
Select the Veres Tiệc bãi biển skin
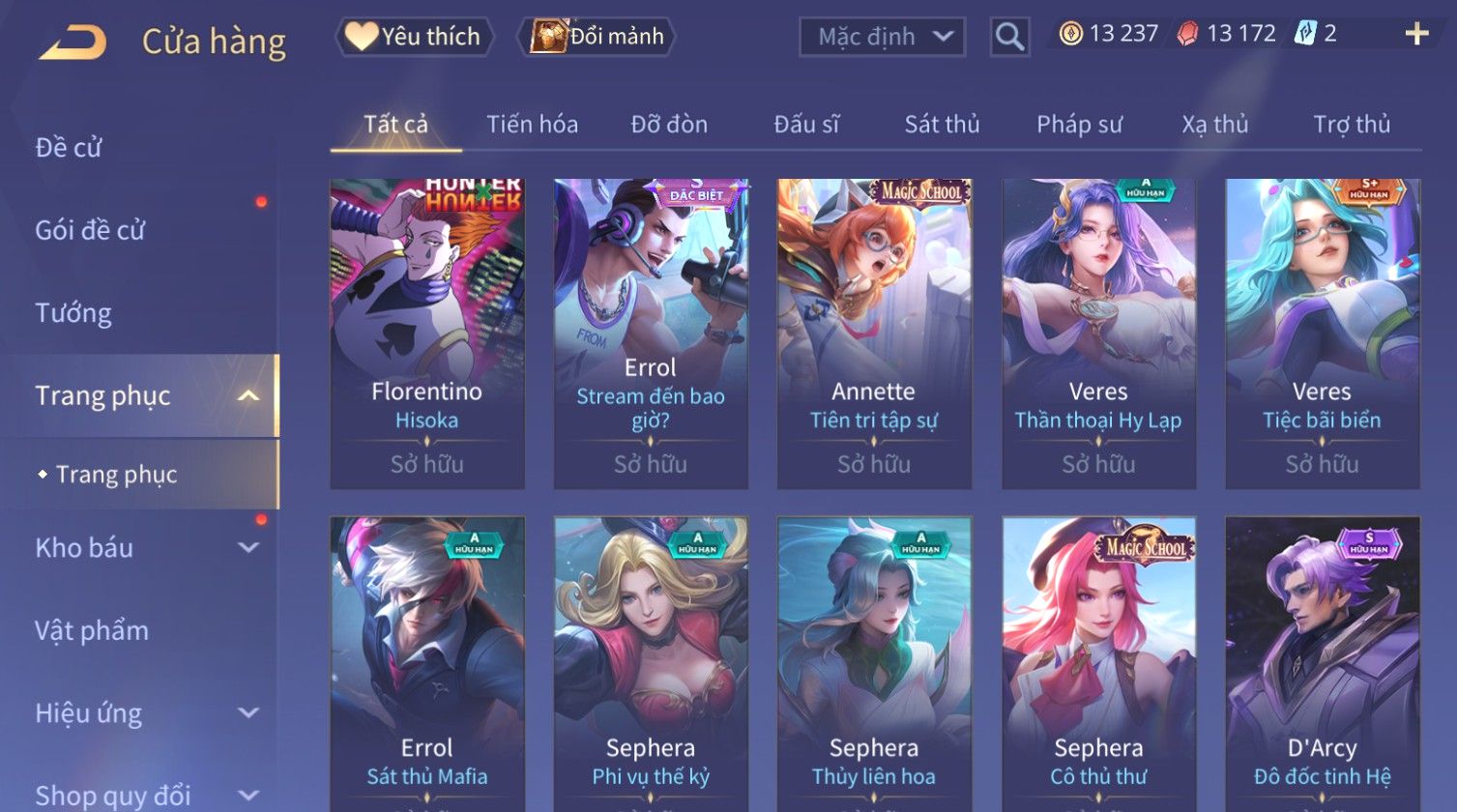tap(1322, 333)
